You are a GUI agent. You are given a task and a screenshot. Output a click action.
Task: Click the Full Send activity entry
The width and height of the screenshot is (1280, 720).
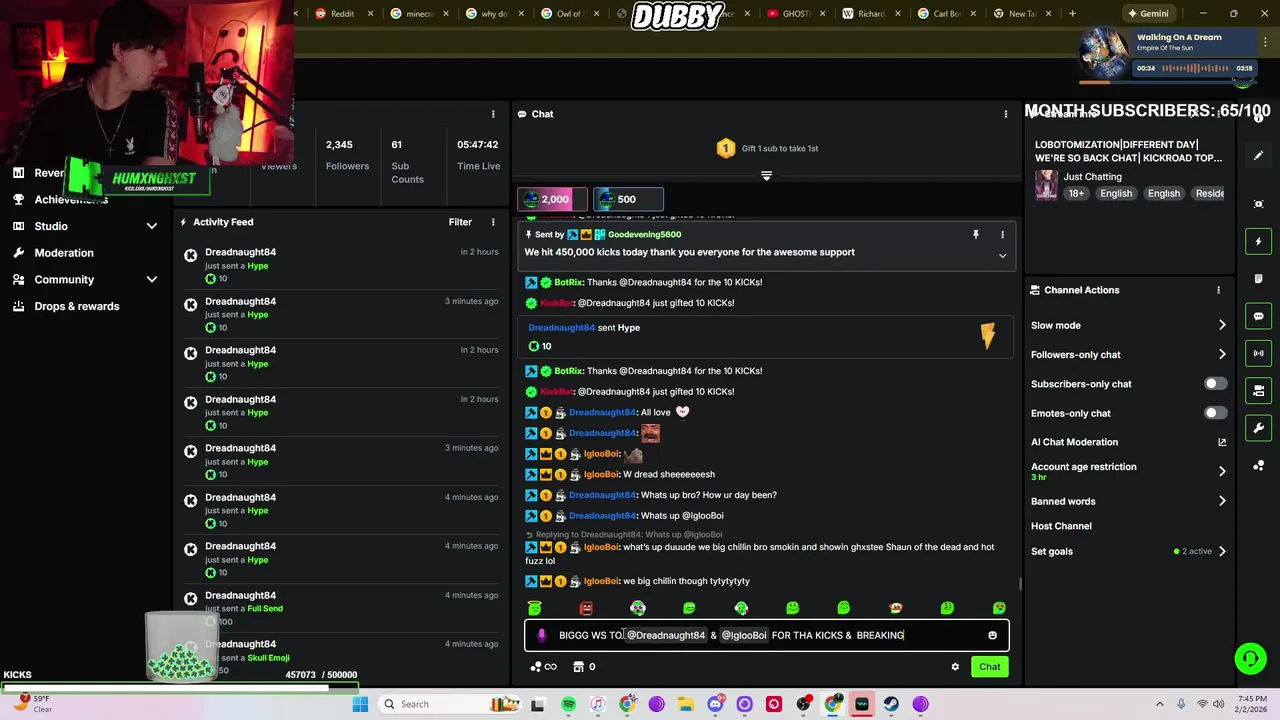(x=341, y=608)
